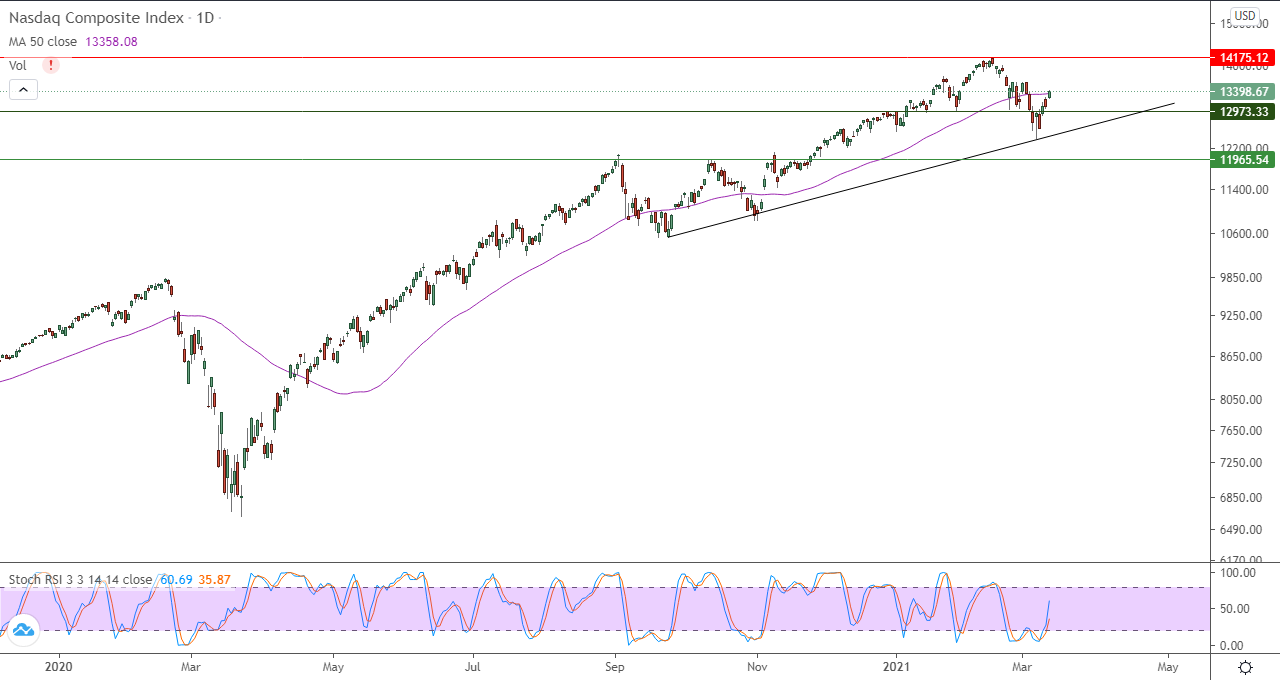This screenshot has width=1280, height=680.
Task: Click the 2020 time axis label
Action: [59, 666]
